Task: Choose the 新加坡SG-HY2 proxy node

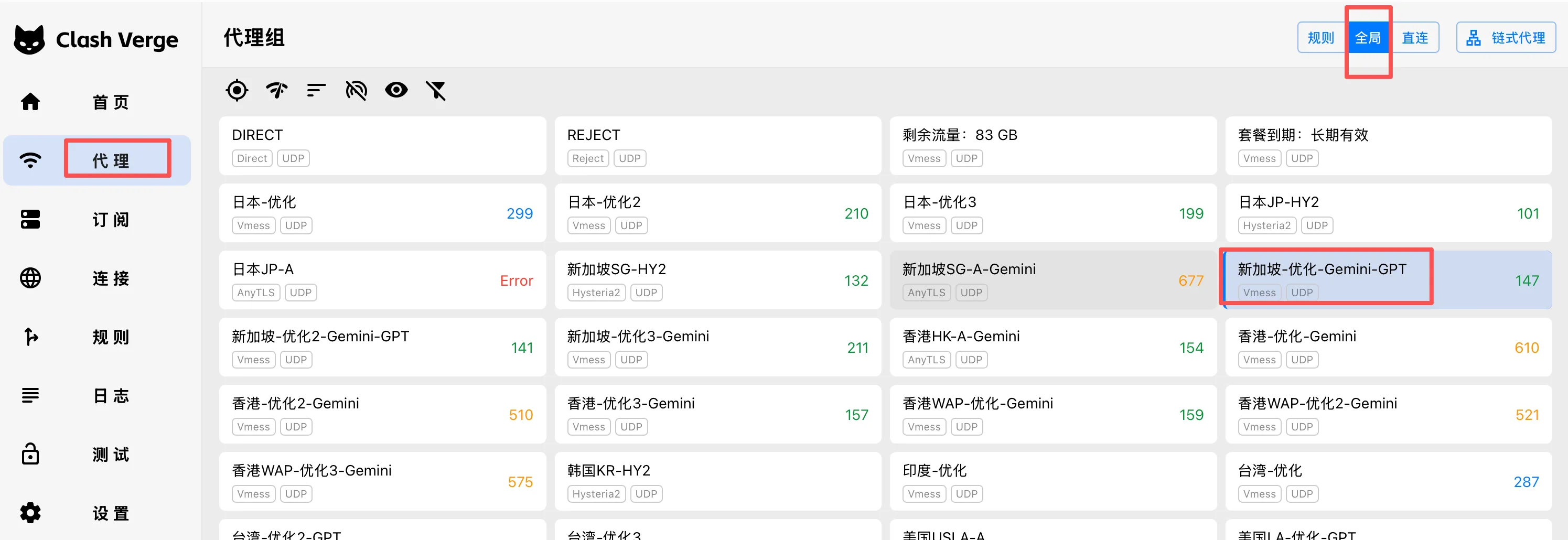Action: 717,280
